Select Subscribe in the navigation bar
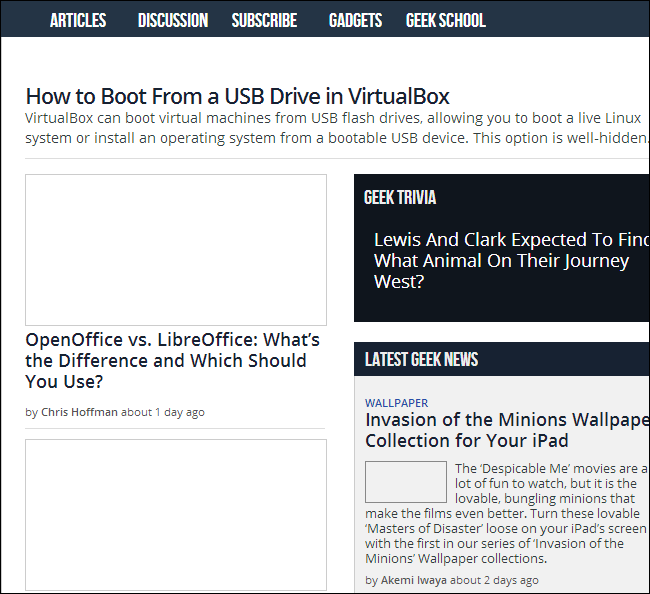Viewport: 650px width, 594px height. [264, 20]
